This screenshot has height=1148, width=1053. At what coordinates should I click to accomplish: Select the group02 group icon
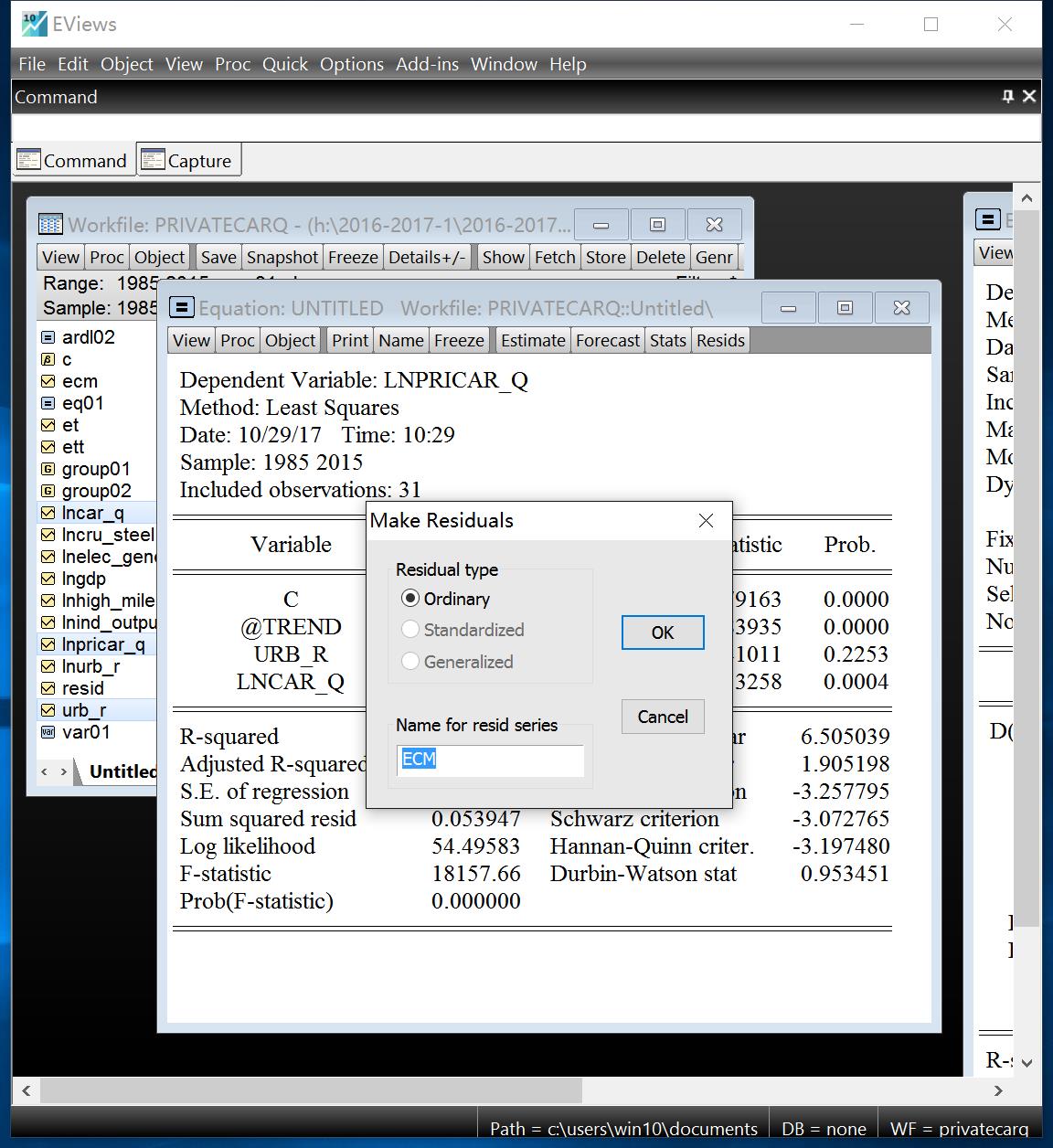coord(48,491)
